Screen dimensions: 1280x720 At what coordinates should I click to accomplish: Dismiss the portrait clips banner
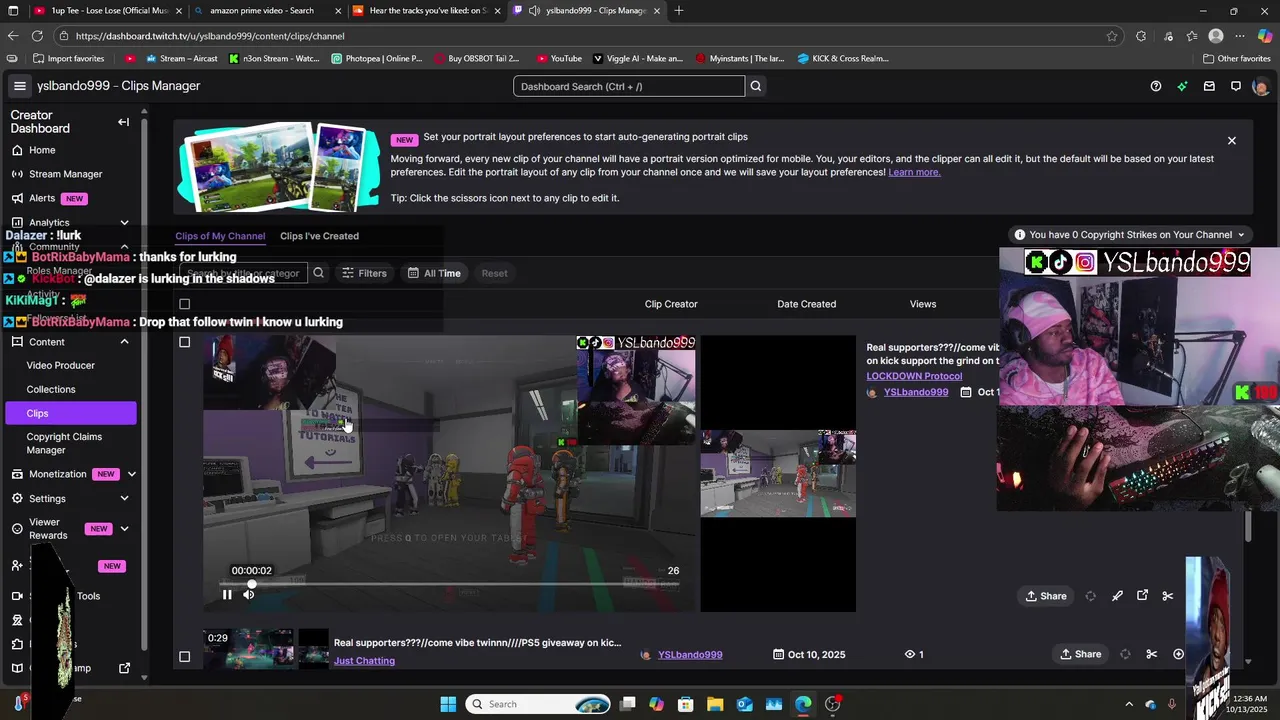[1232, 141]
